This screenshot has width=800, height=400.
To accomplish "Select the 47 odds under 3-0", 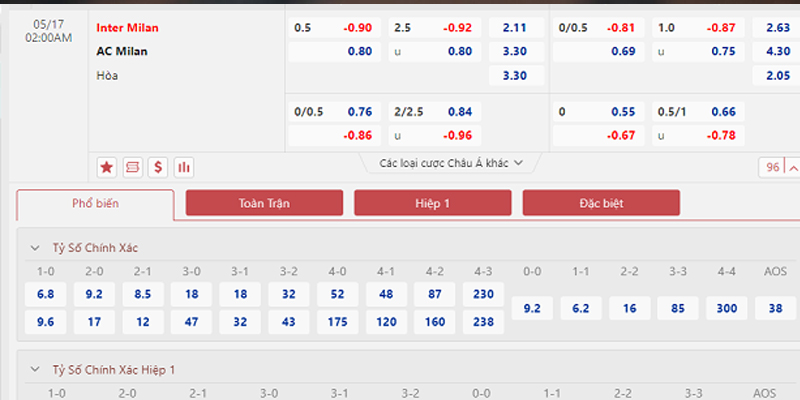I will 191,322.
